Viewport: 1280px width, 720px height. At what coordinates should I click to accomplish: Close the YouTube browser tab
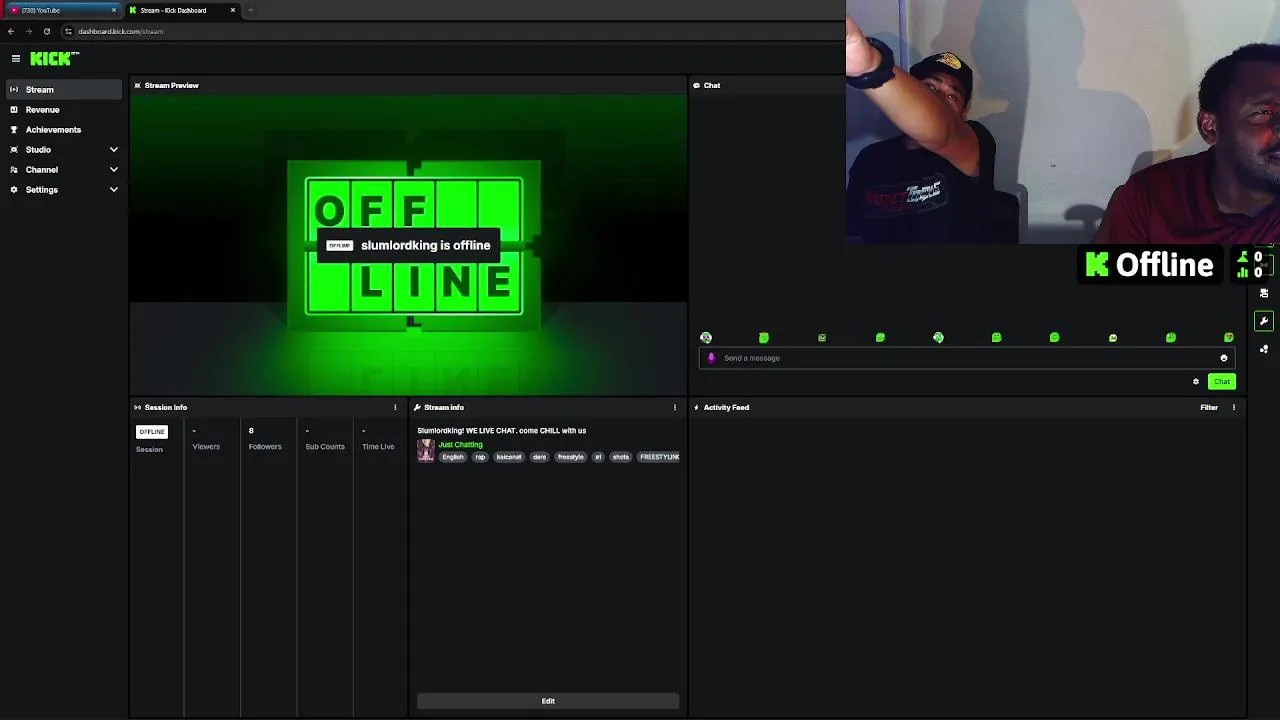(x=114, y=10)
